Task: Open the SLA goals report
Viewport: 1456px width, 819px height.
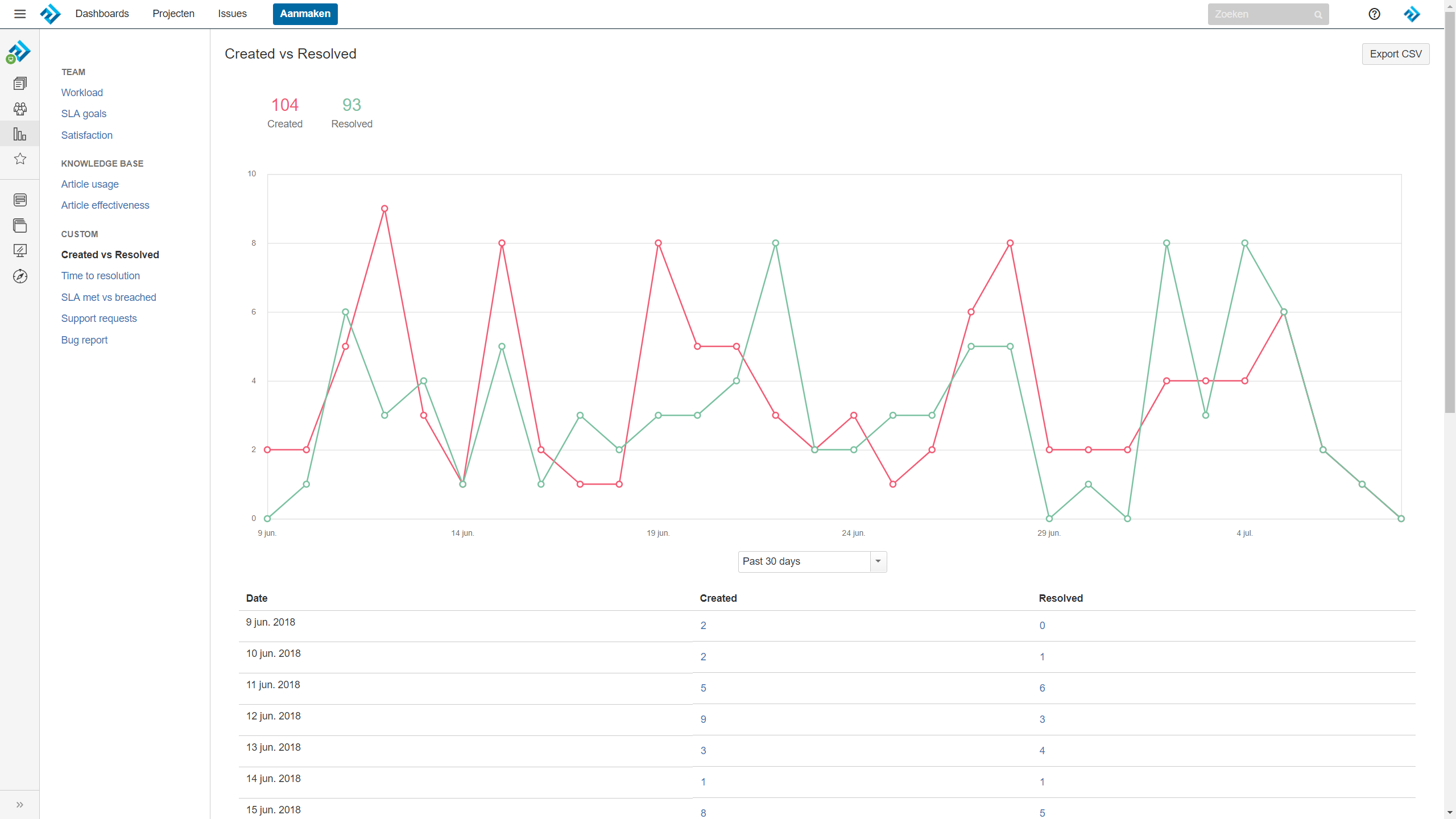Action: click(x=84, y=113)
